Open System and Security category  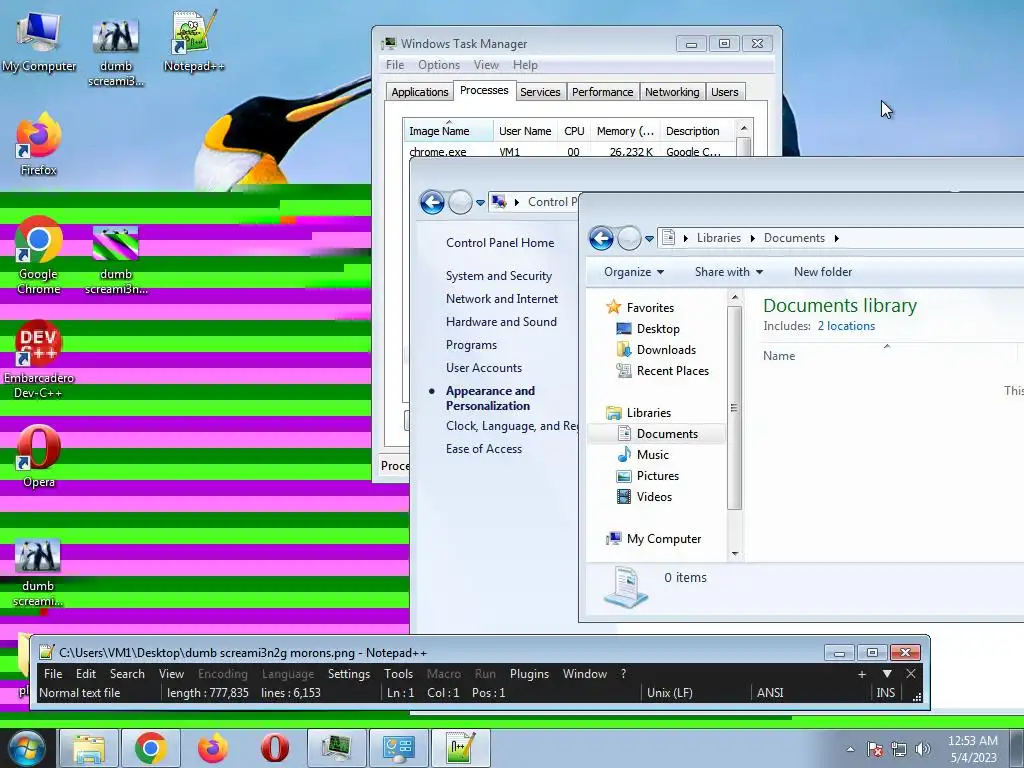(498, 276)
